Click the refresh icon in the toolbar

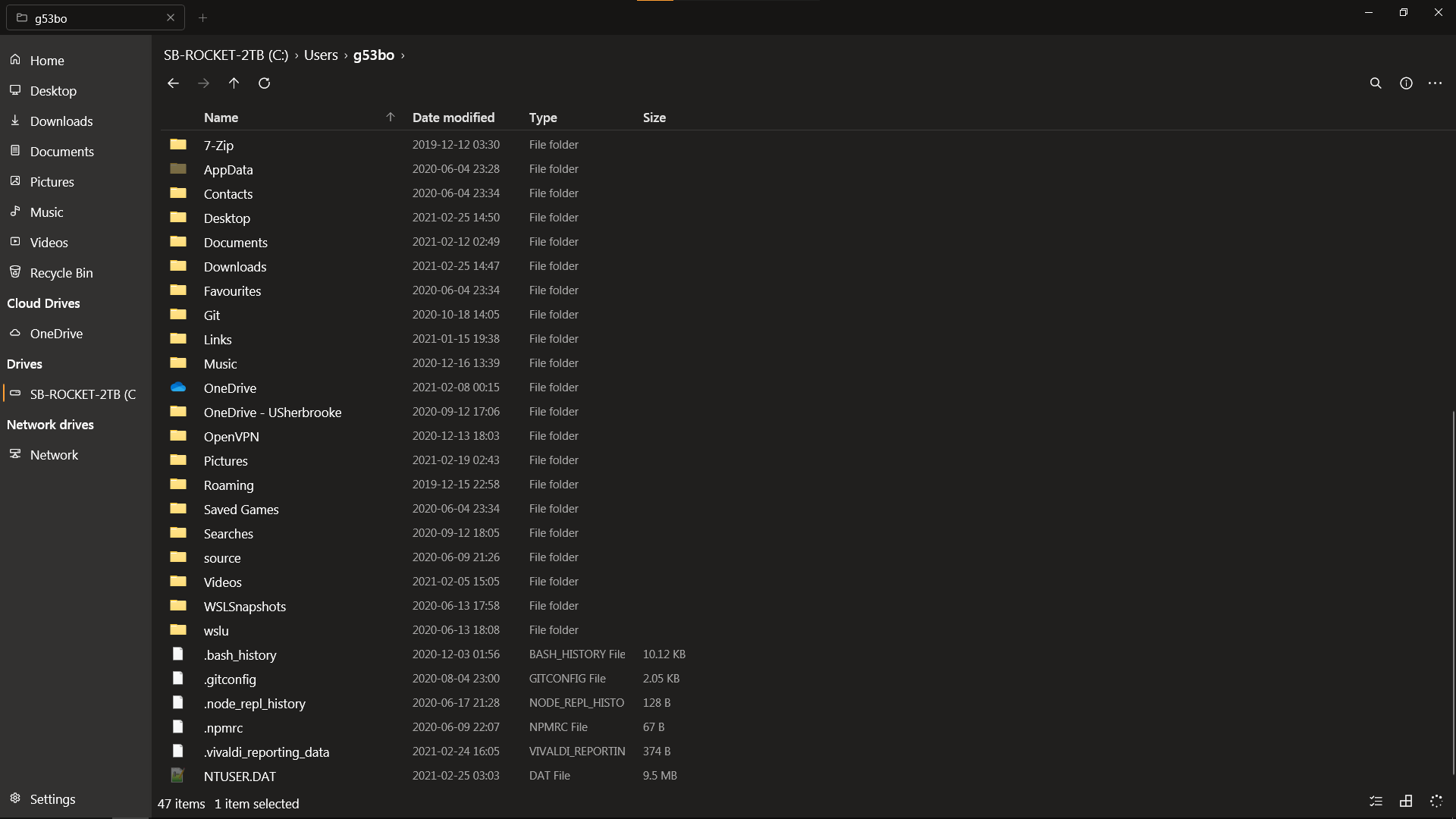click(x=264, y=83)
